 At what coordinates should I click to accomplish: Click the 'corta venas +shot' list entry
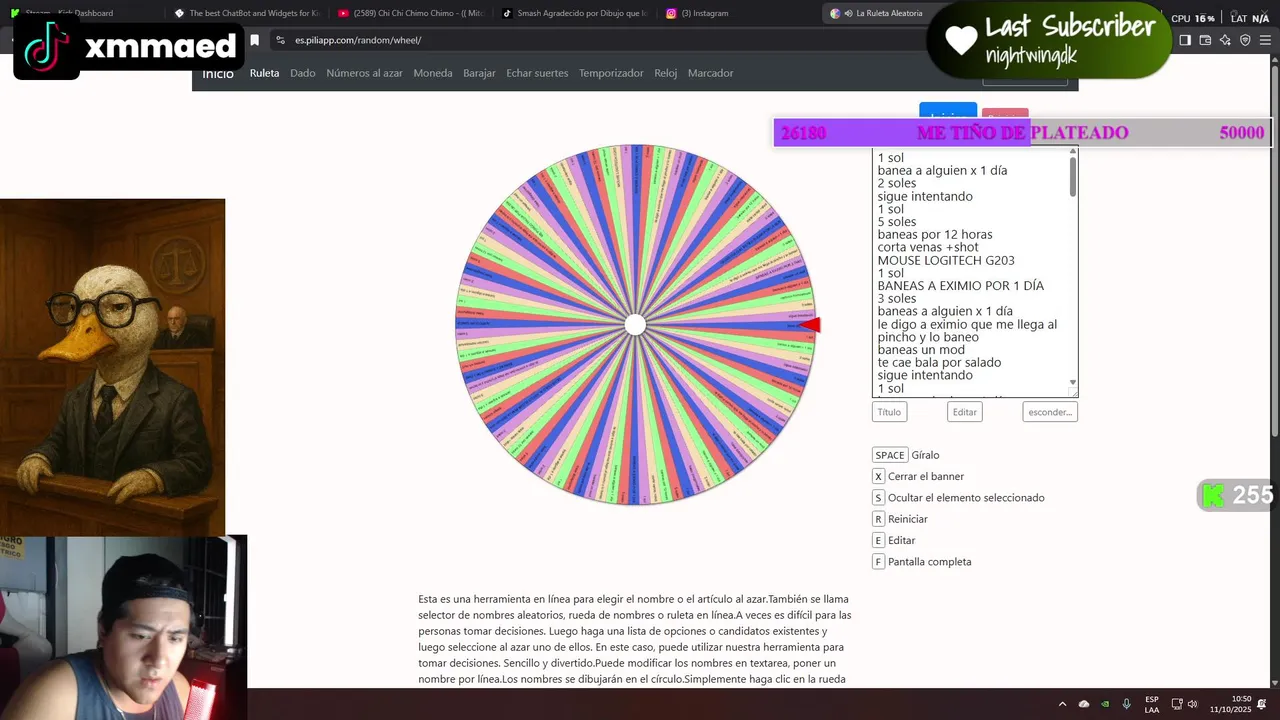[x=928, y=247]
